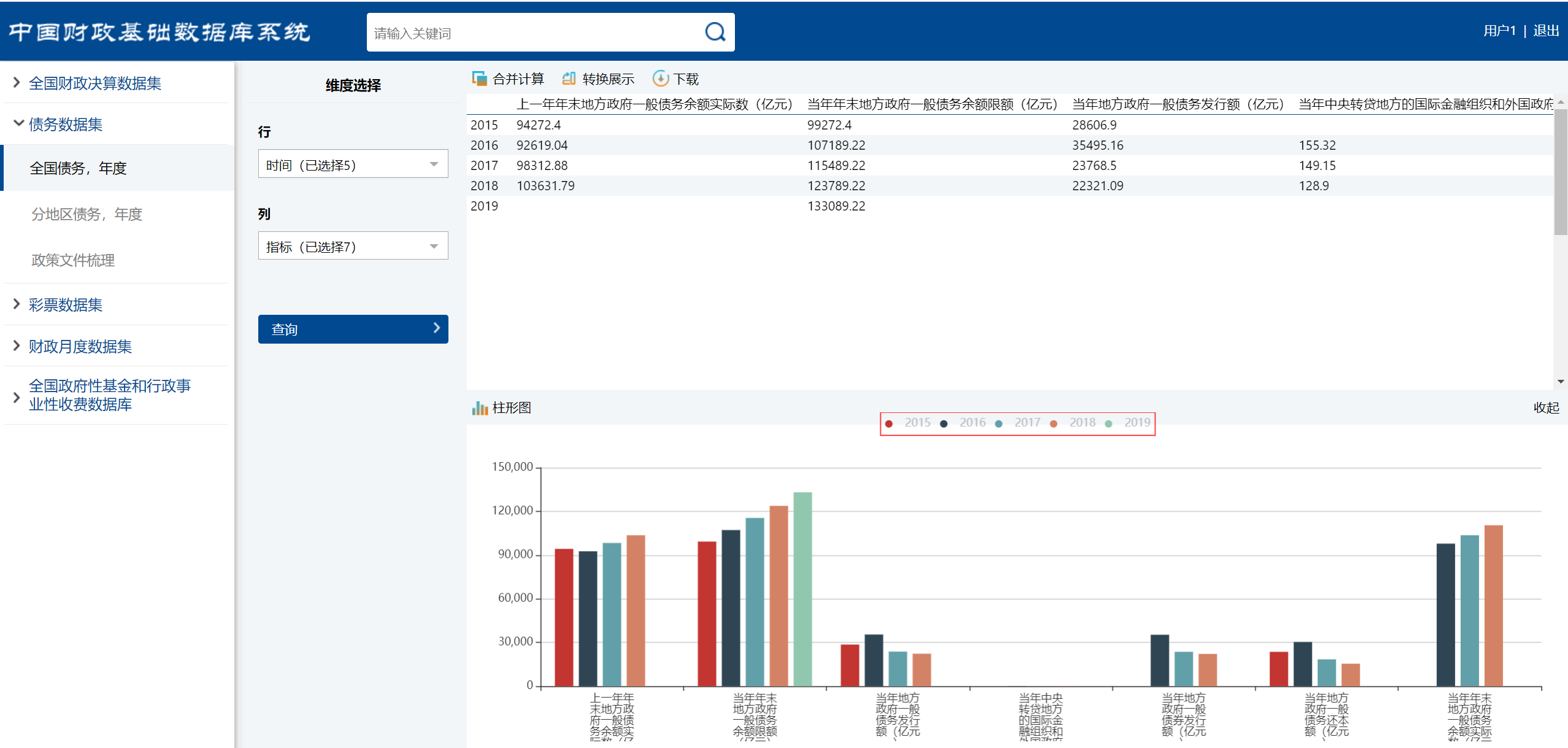Select 分地区债务，年度 menu item
The width and height of the screenshot is (1568, 748).
[x=86, y=214]
